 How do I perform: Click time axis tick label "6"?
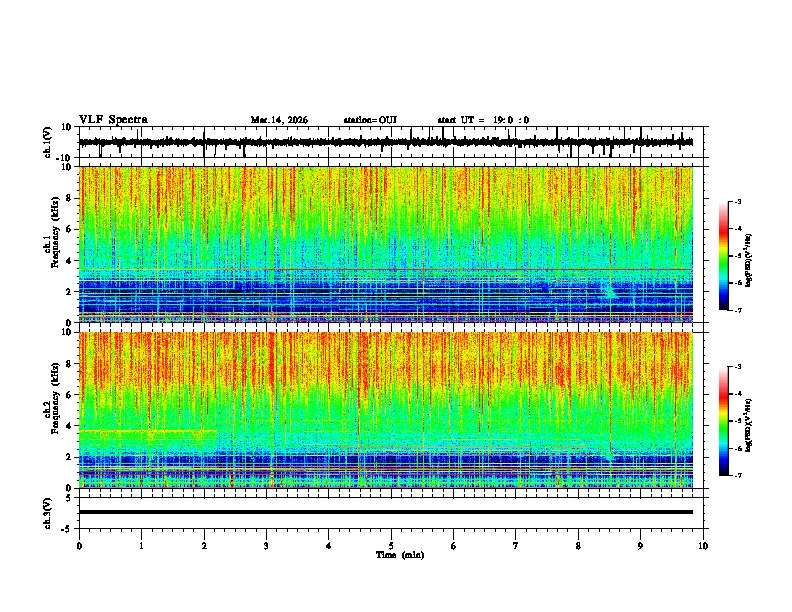(x=454, y=546)
